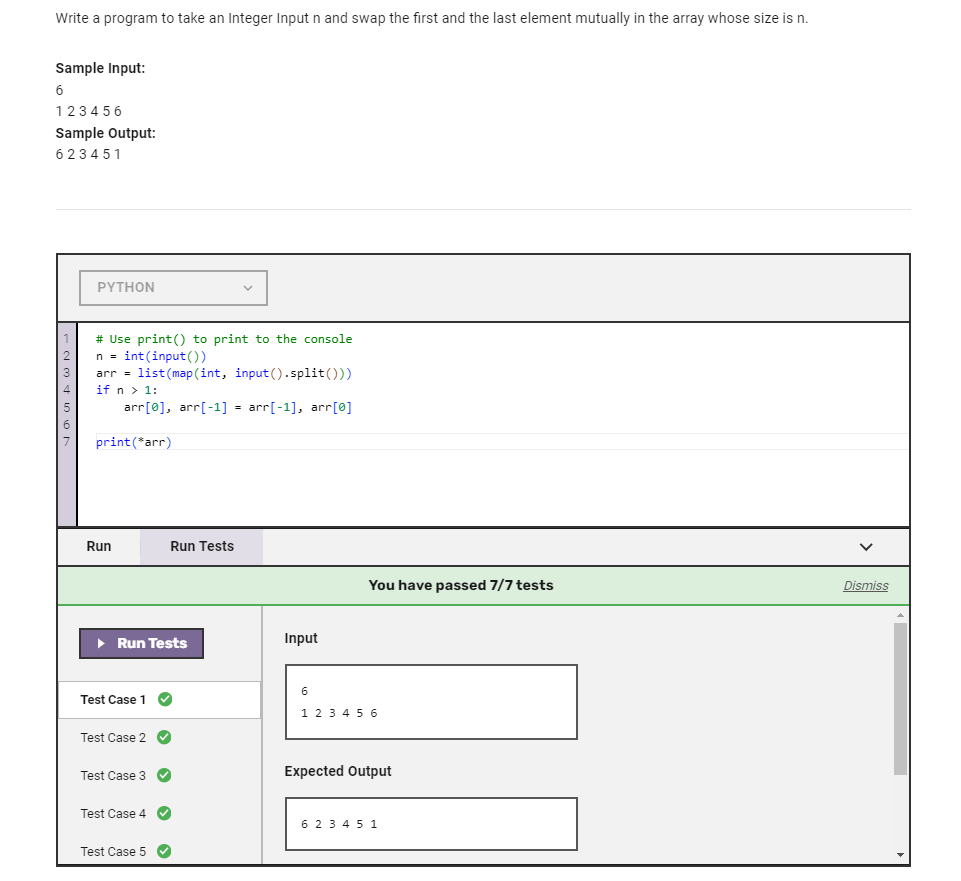Image resolution: width=961 pixels, height=881 pixels.
Task: Click the green check icon of Test Case 3
Action: click(164, 775)
